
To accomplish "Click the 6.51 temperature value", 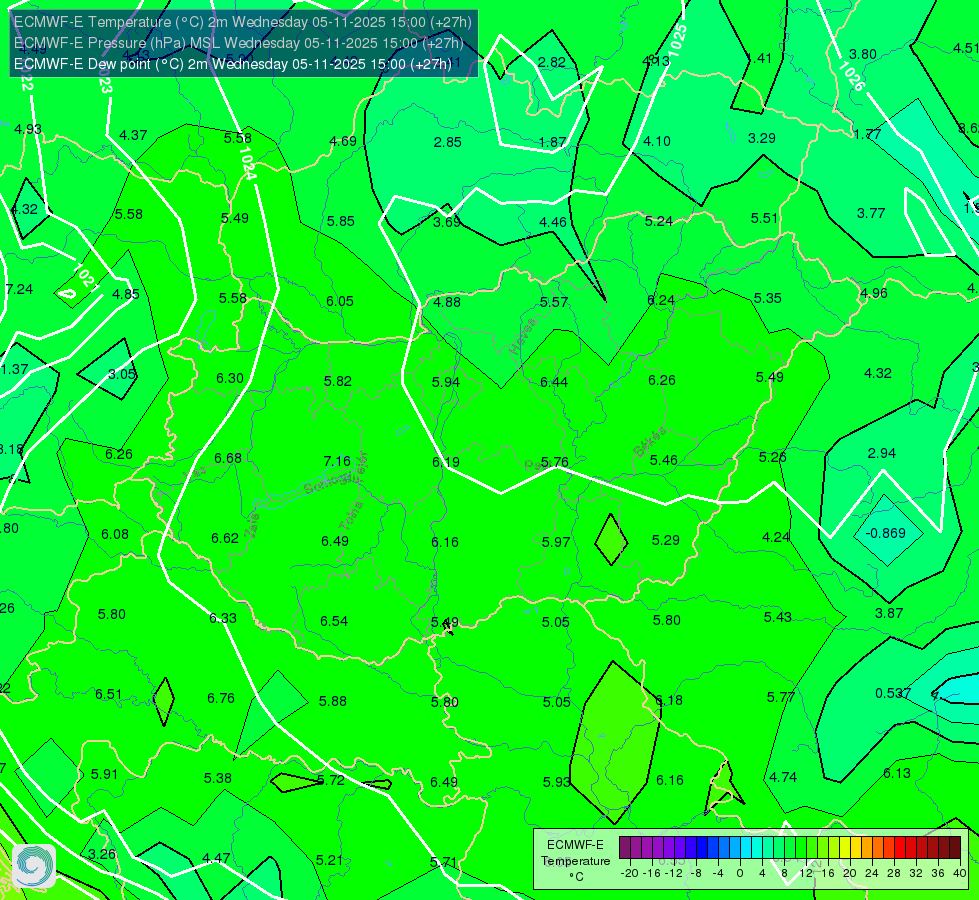I will coord(109,695).
